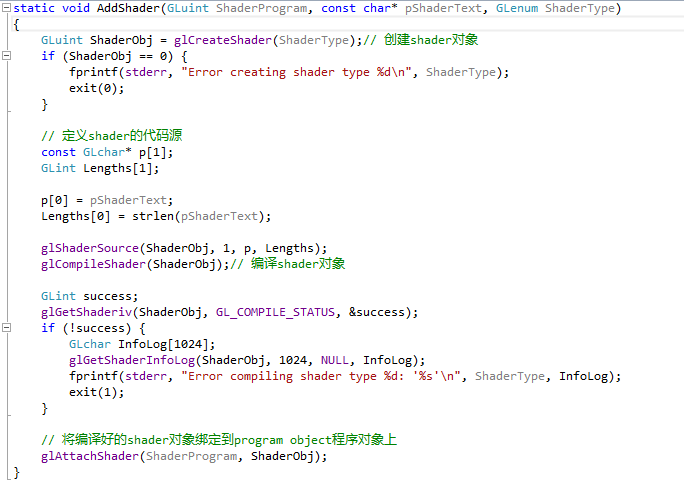Image resolution: width=684 pixels, height=480 pixels.
Task: Click the 'glCompileShader' function call
Action: coord(93,264)
